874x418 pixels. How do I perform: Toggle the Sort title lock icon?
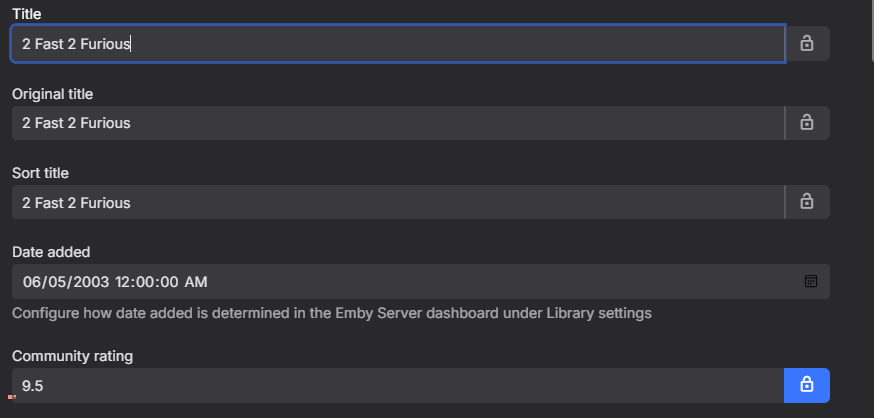[807, 201]
